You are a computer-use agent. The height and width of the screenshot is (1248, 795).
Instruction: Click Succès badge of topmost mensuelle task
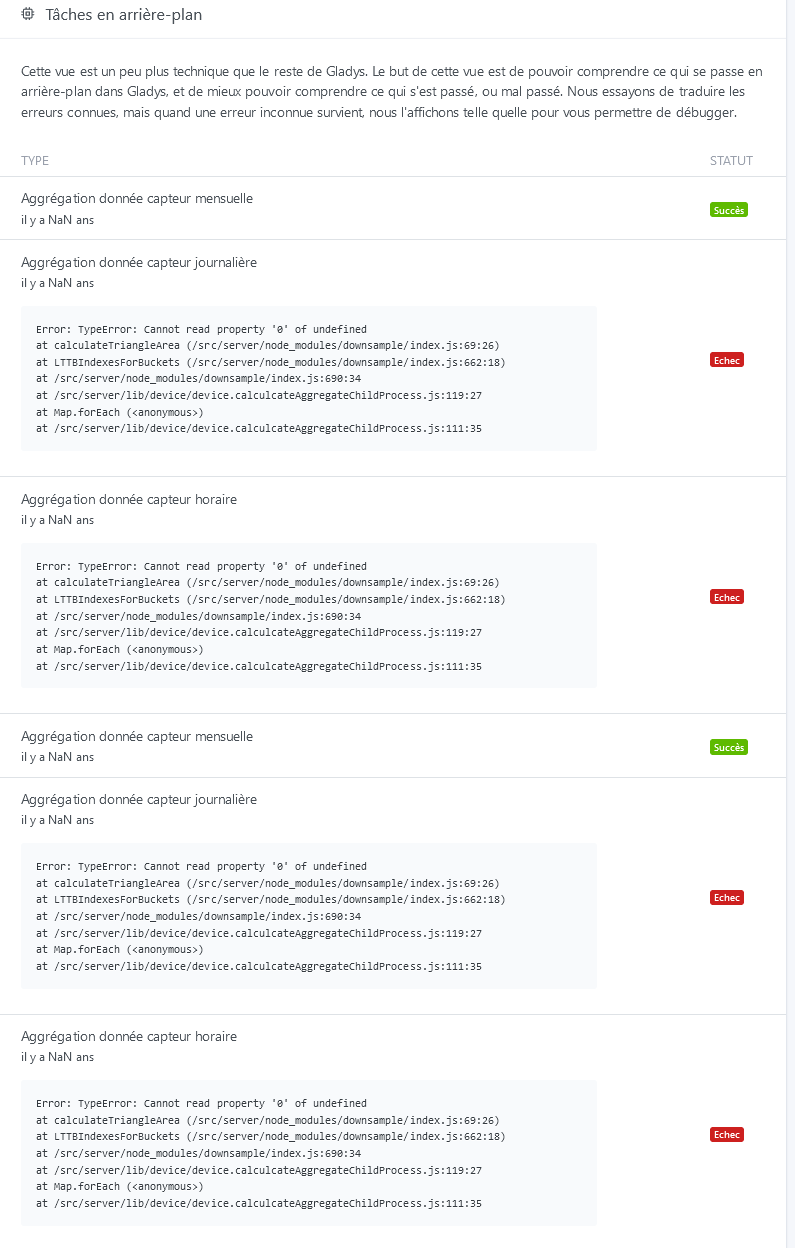click(729, 210)
